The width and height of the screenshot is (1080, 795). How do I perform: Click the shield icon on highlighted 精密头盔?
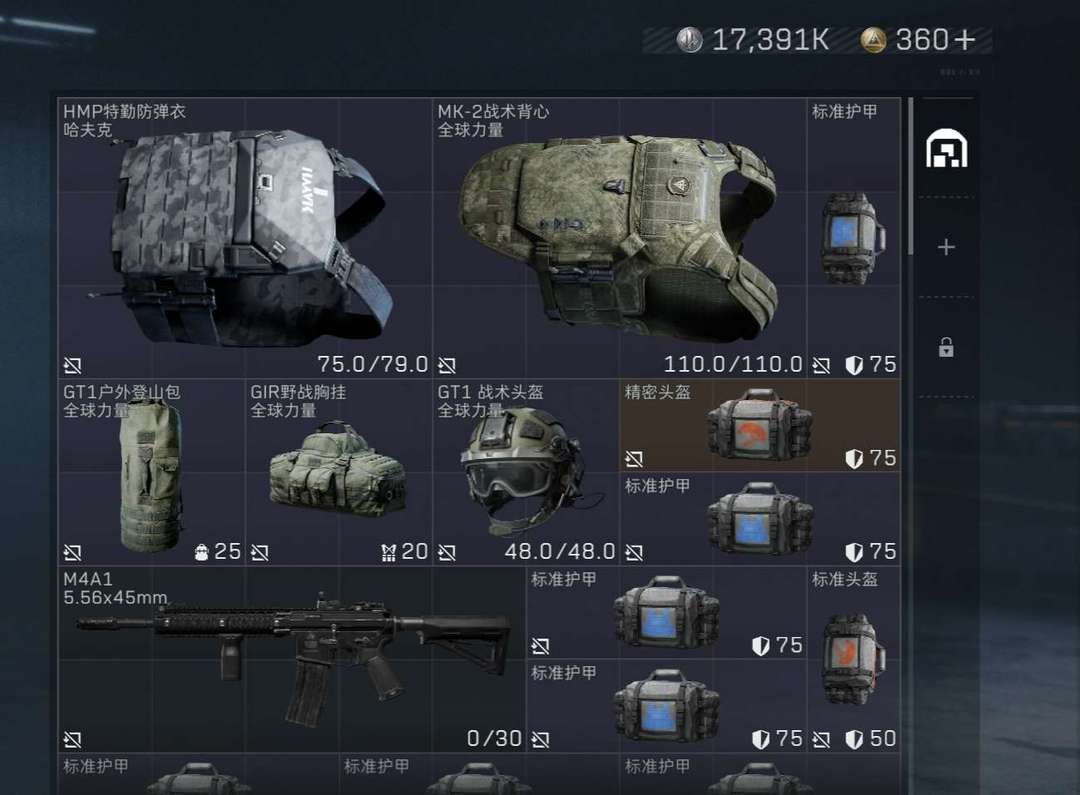pyautogui.click(x=854, y=459)
